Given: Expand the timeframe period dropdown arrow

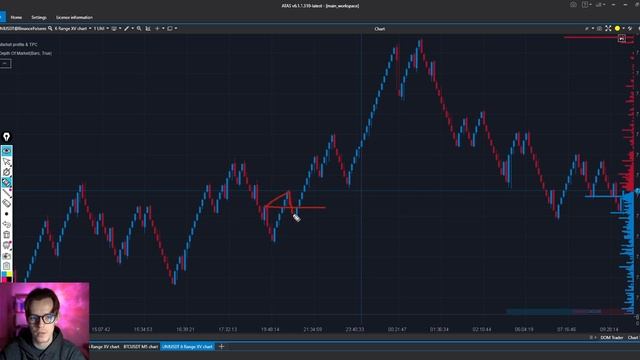Looking at the screenshot, I should (x=107, y=29).
